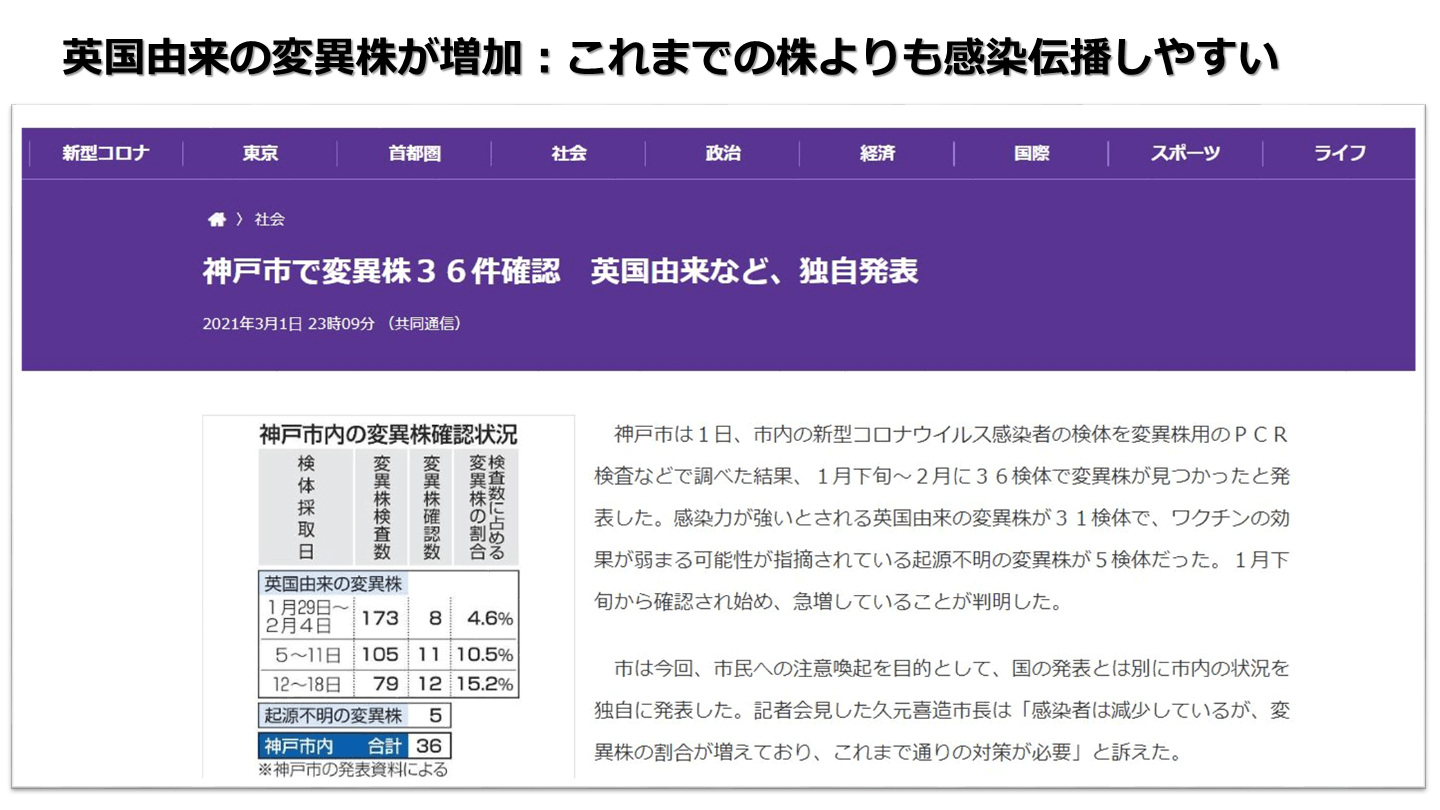Select the 東京 navigation tab
Image resolution: width=1440 pixels, height=810 pixels.
coord(260,153)
